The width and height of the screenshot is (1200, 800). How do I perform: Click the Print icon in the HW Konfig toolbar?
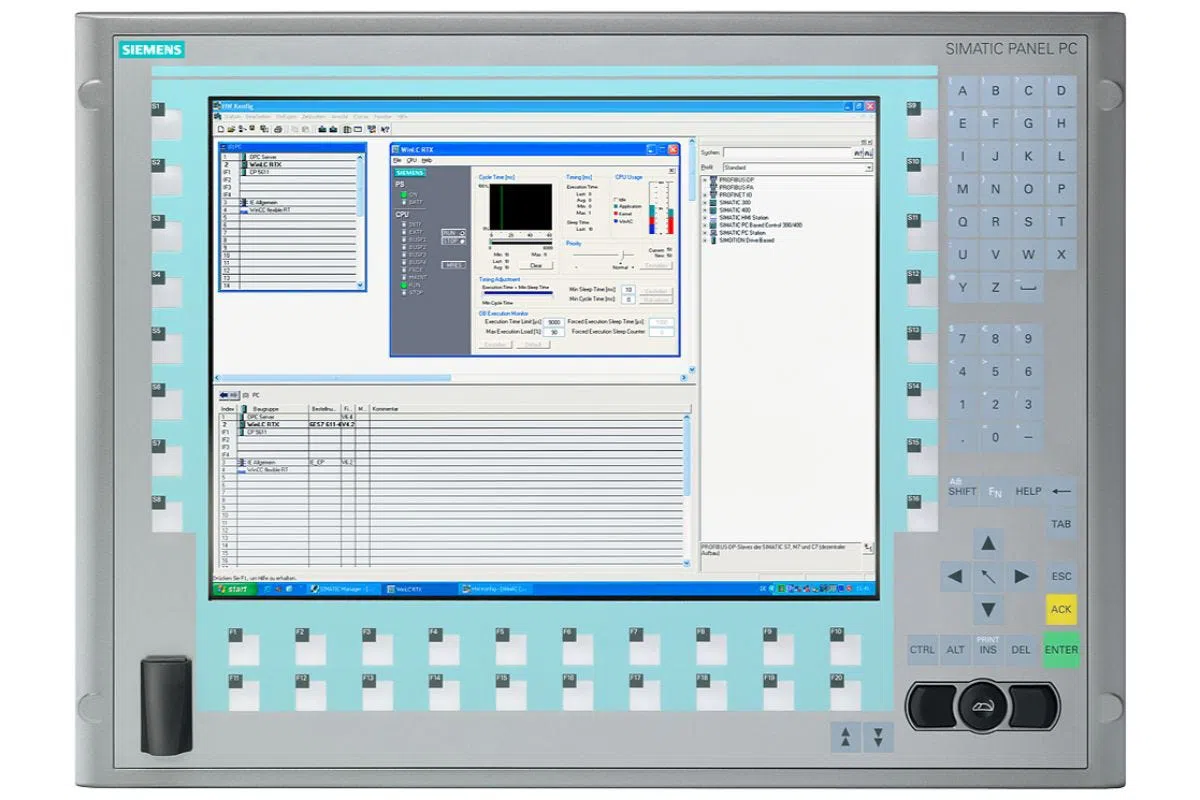(278, 128)
